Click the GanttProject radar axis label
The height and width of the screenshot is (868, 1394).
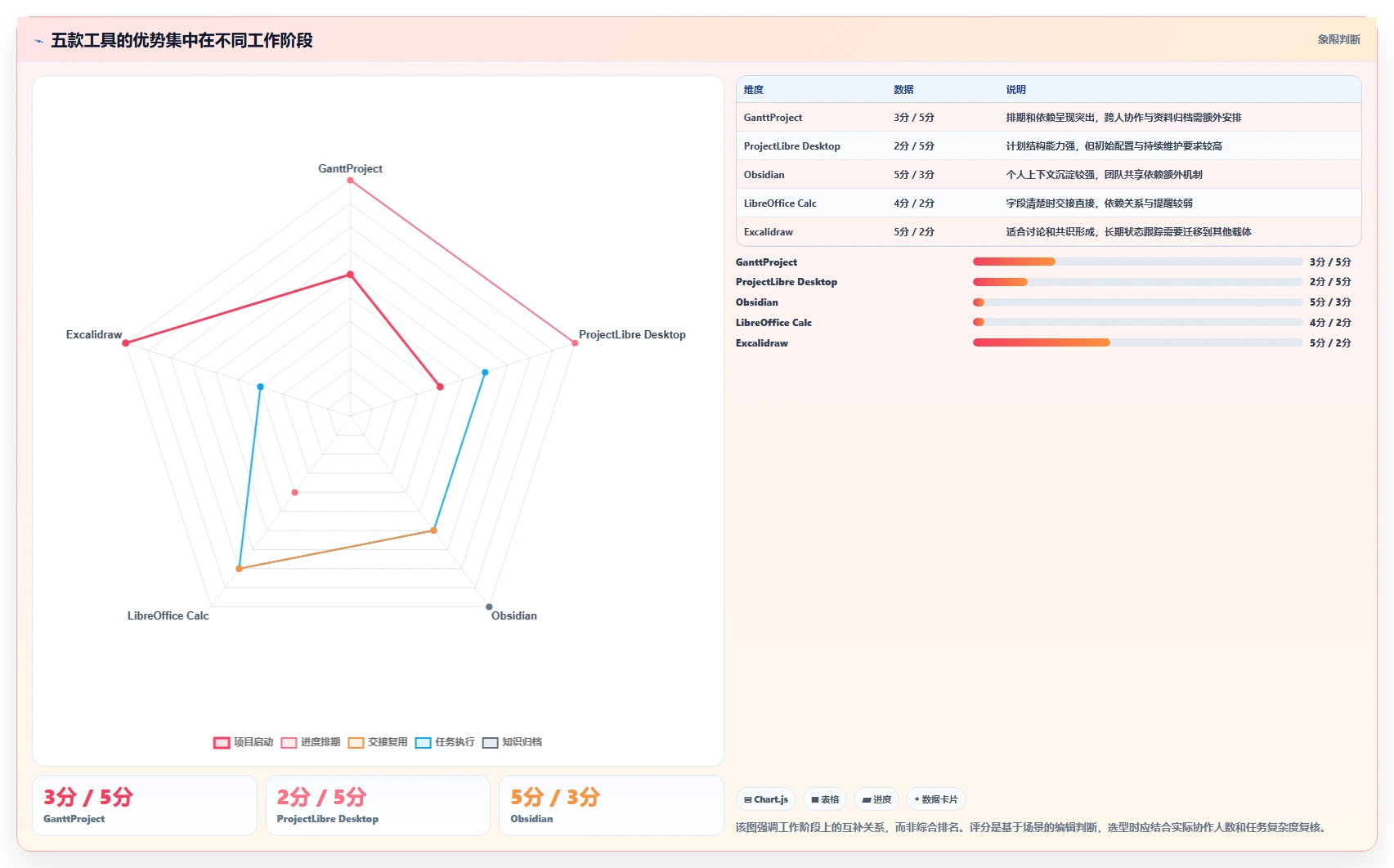coord(350,168)
